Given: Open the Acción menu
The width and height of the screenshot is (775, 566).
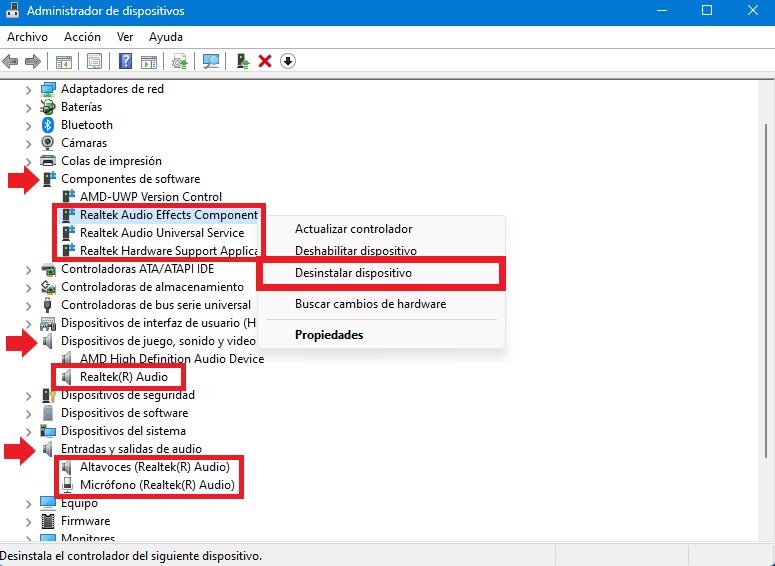Looking at the screenshot, I should [x=82, y=37].
